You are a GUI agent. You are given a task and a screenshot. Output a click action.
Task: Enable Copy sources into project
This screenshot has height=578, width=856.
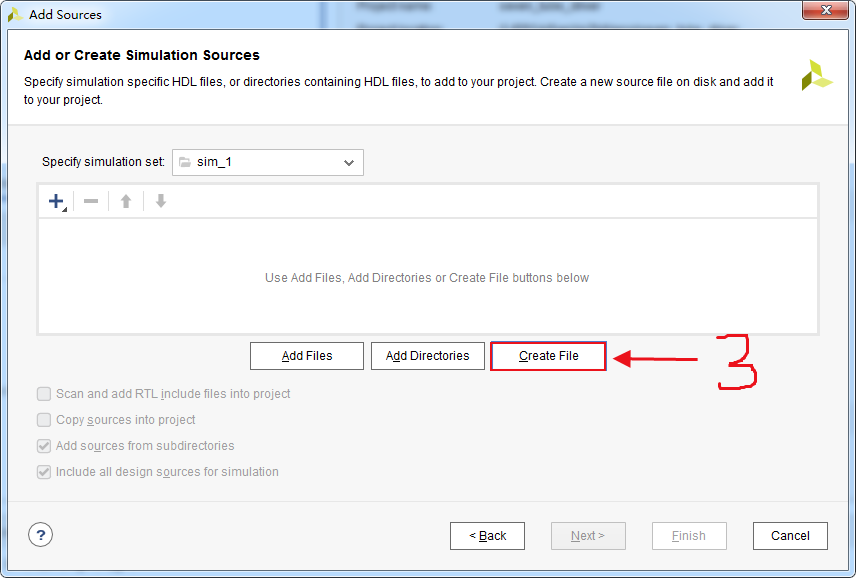(44, 420)
